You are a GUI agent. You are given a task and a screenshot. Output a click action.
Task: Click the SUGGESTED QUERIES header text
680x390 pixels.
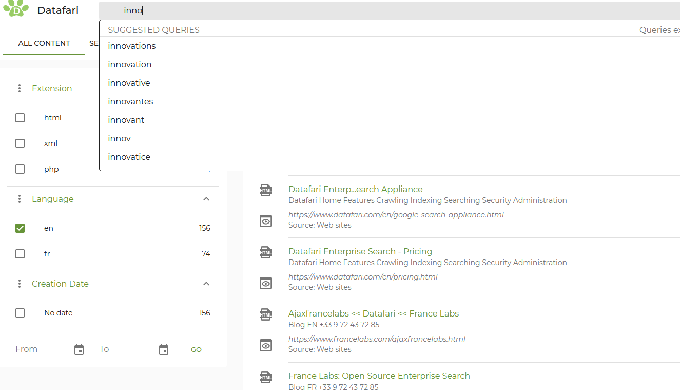click(154, 30)
